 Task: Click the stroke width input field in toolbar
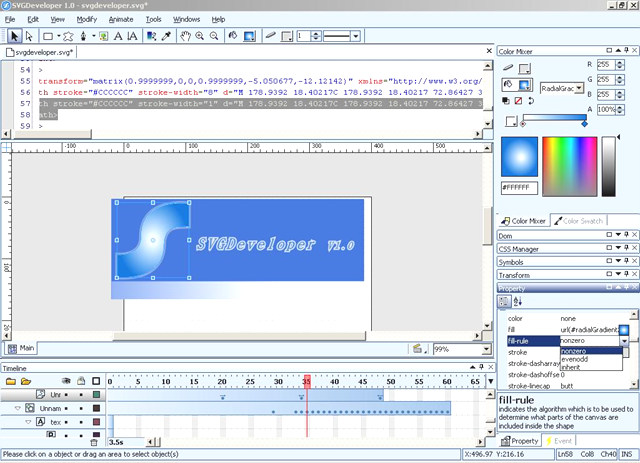pyautogui.click(x=304, y=36)
